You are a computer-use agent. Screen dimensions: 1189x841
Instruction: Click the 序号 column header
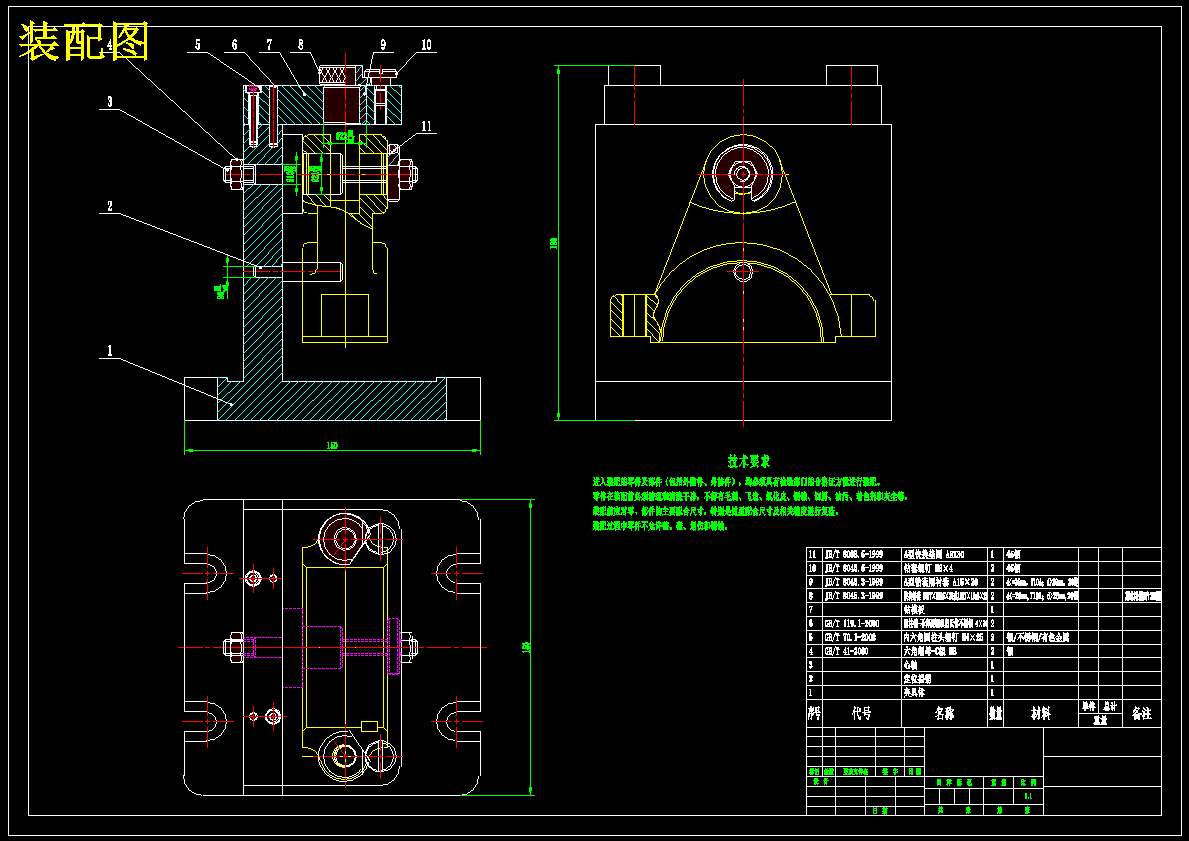point(814,714)
